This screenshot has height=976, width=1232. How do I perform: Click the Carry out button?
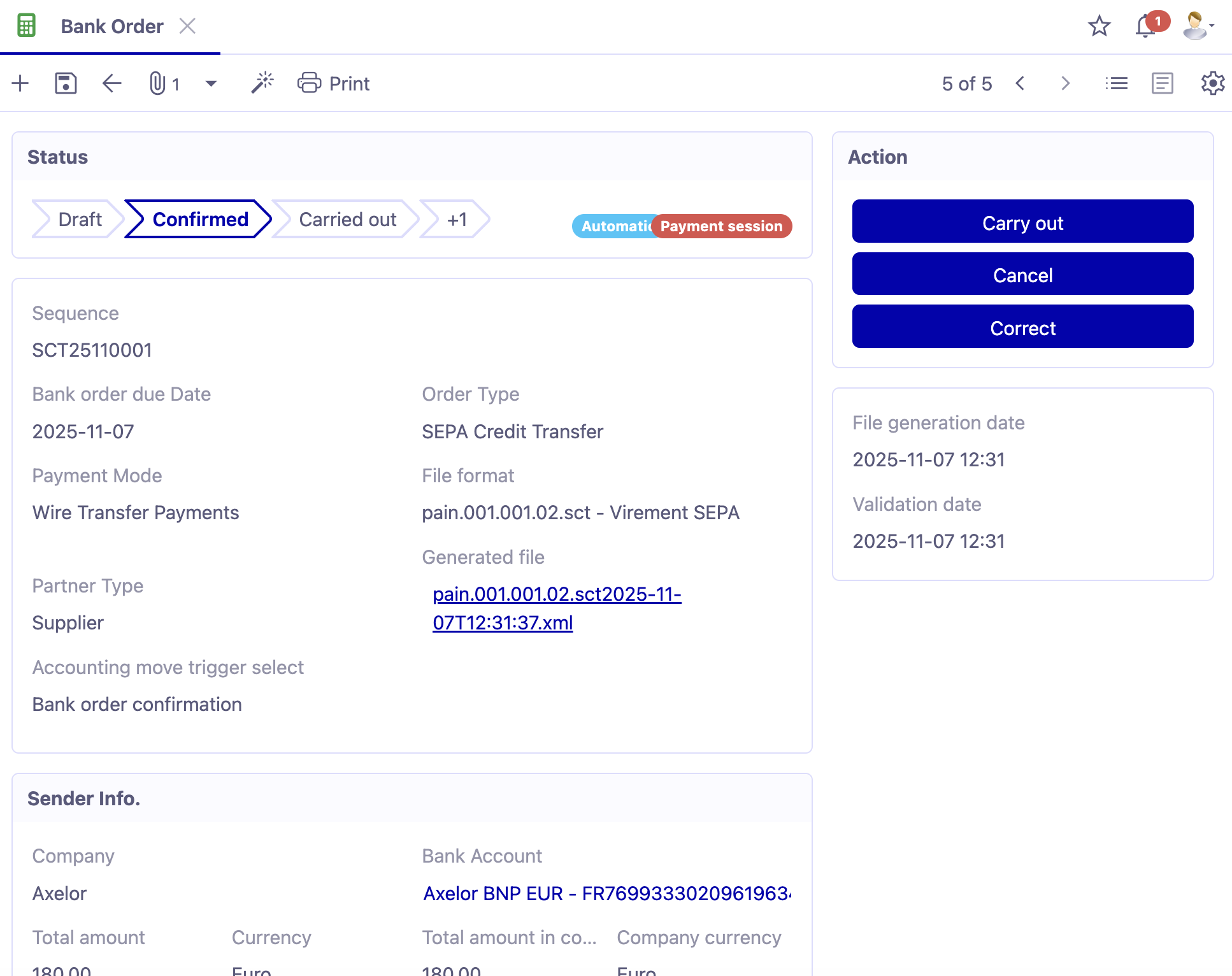tap(1022, 222)
